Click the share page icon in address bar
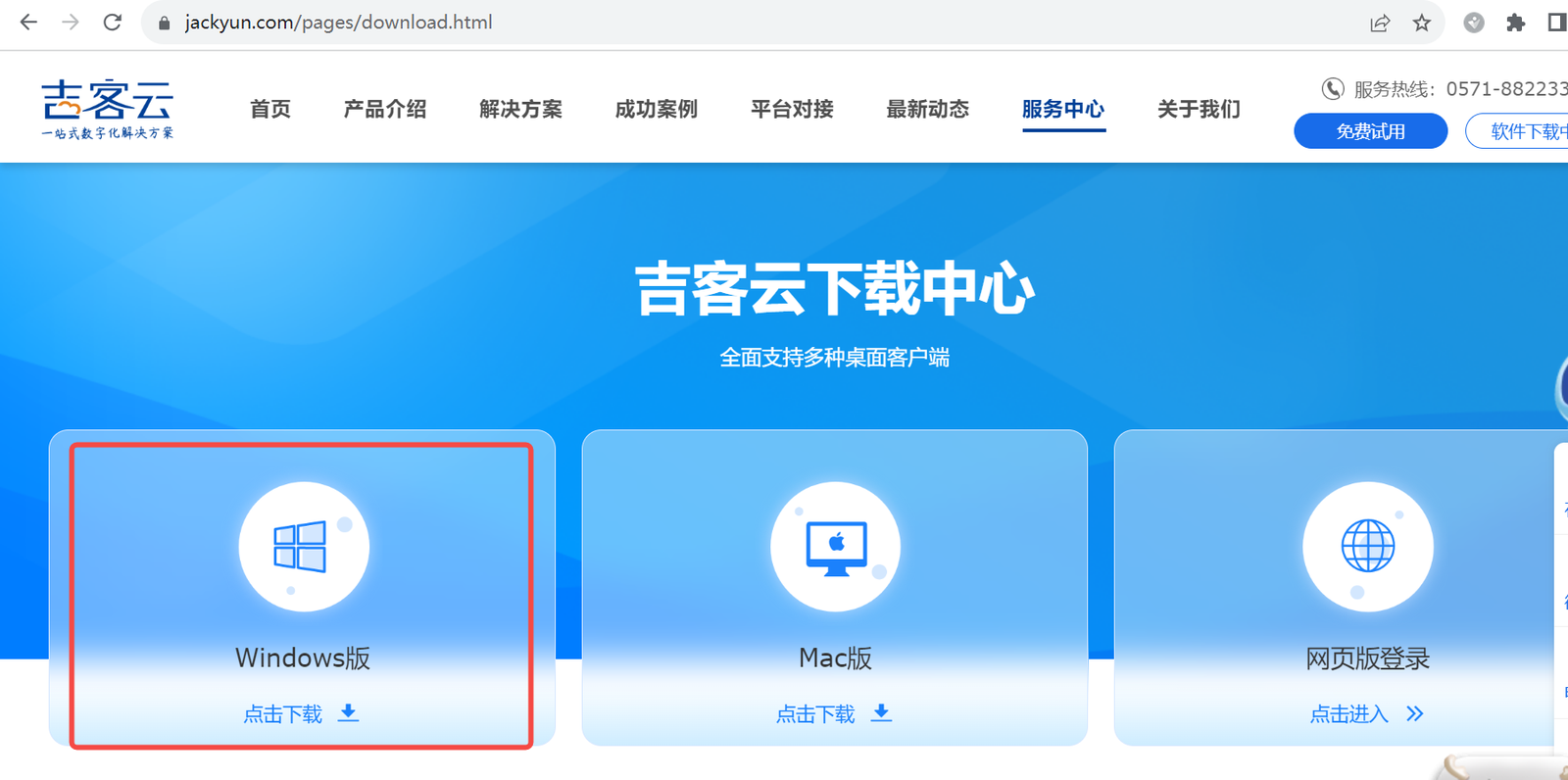Viewport: 1568px width, 780px height. 1380,23
